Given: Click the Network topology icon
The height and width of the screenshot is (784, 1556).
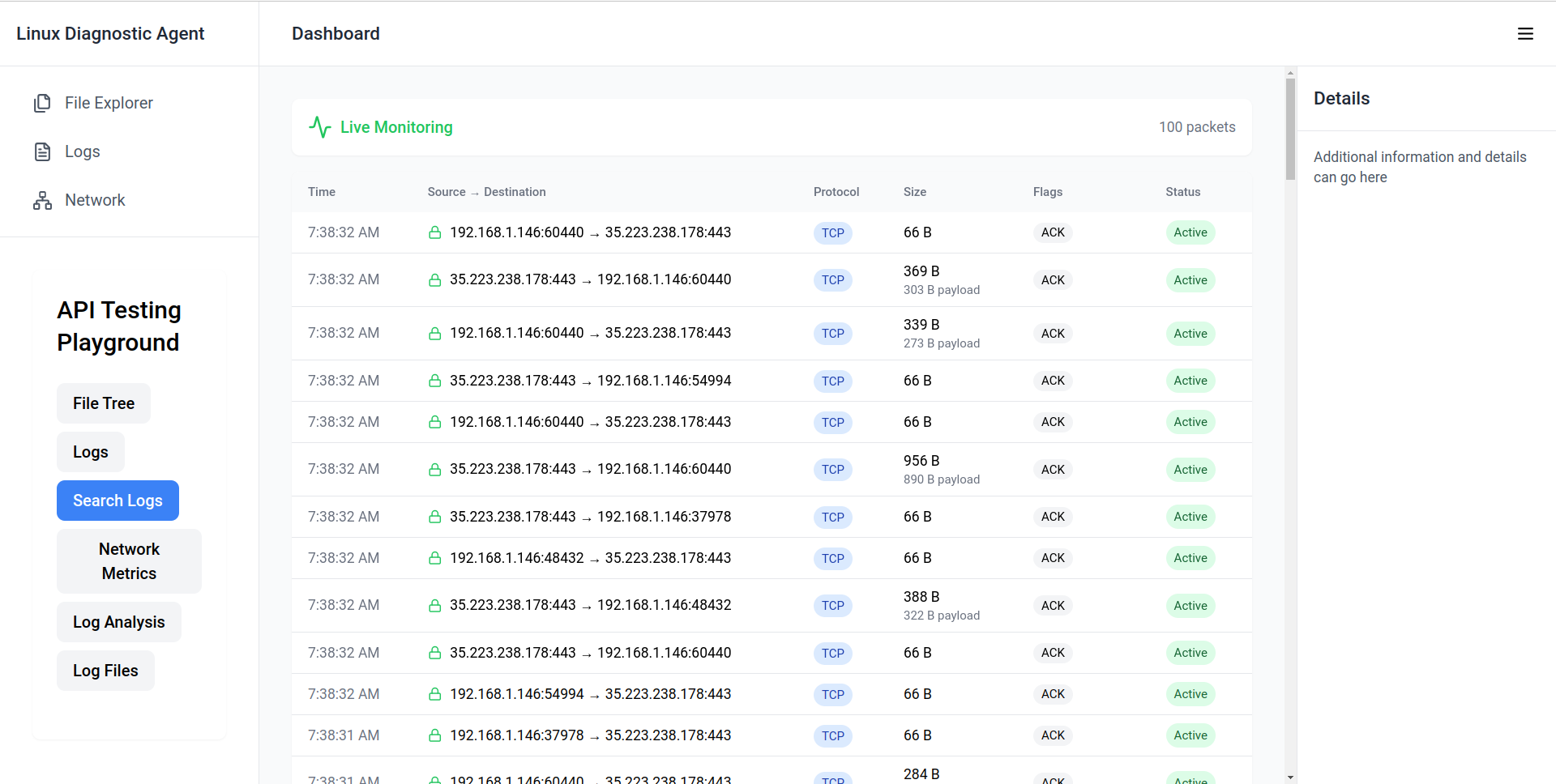Looking at the screenshot, I should coord(42,200).
